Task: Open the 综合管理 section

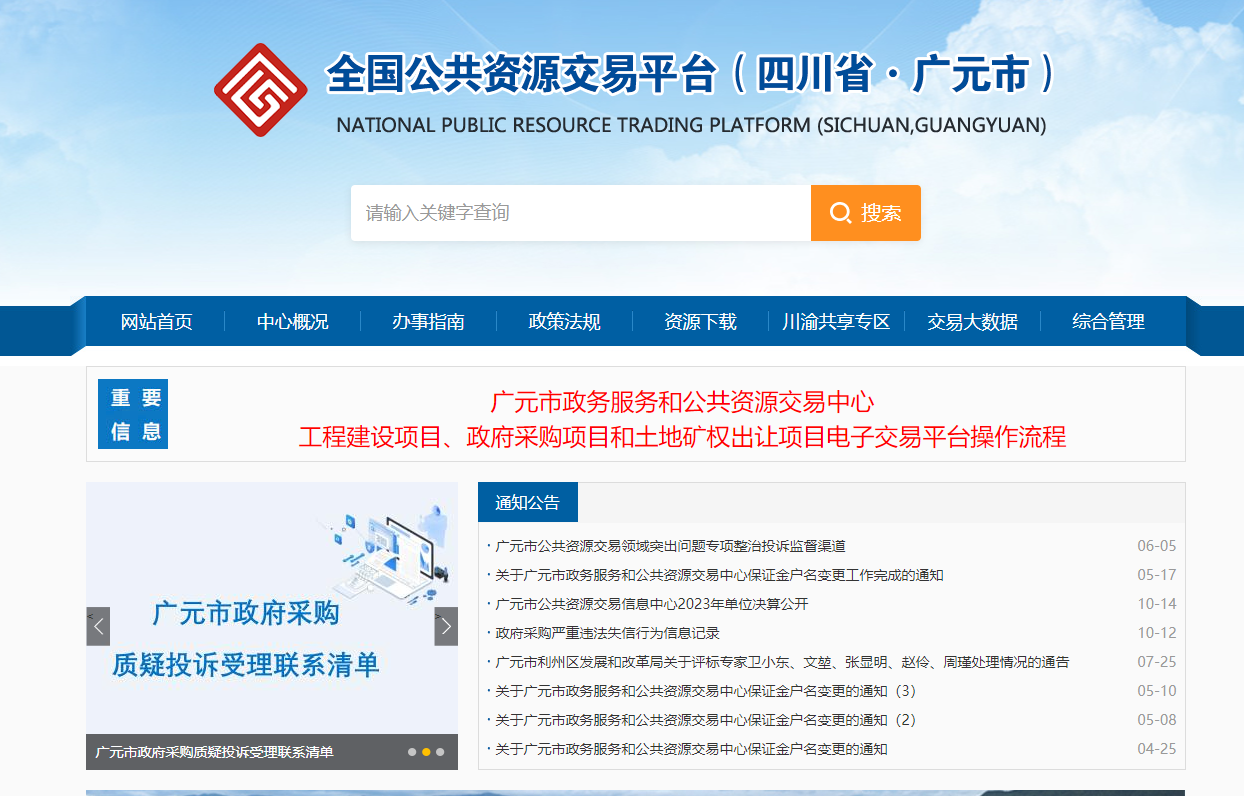Action: 1108,321
